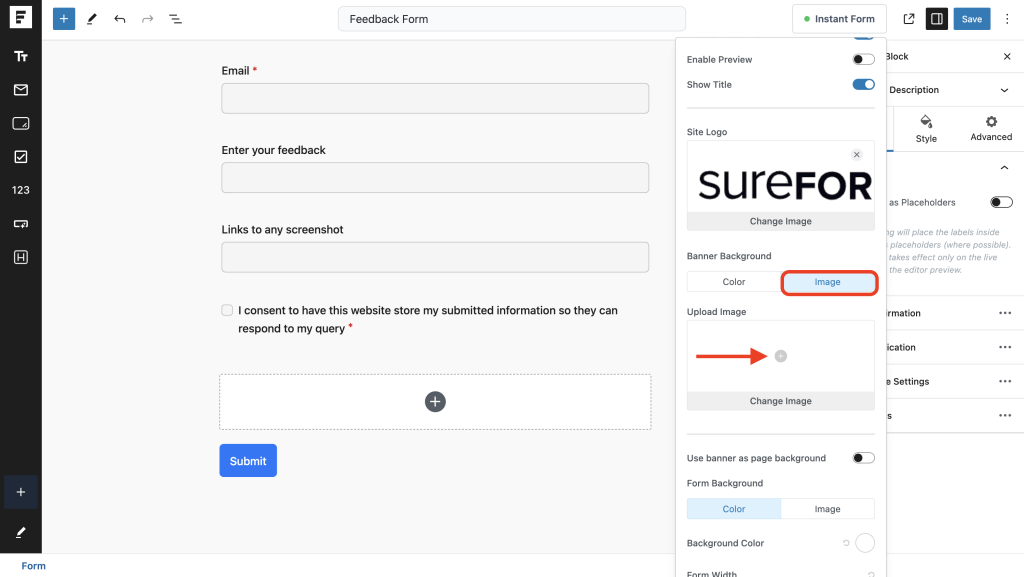Toggle Use banner as page background
The width and height of the screenshot is (1024, 577).
(863, 458)
